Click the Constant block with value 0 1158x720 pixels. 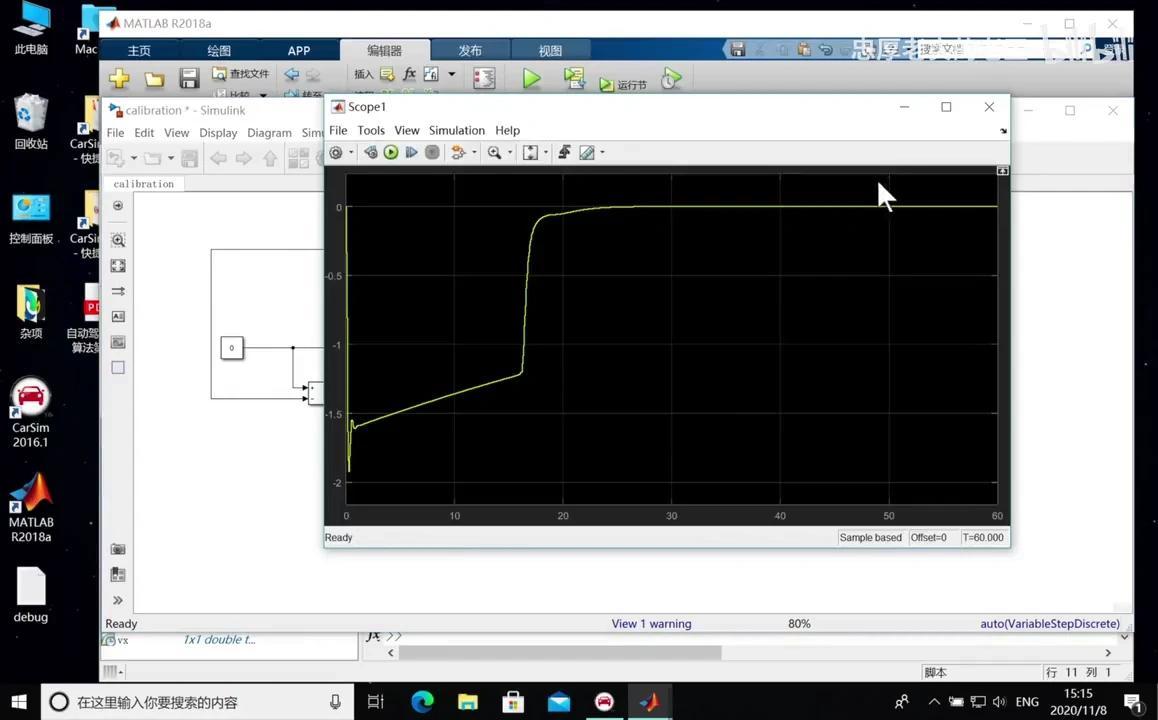tap(232, 348)
